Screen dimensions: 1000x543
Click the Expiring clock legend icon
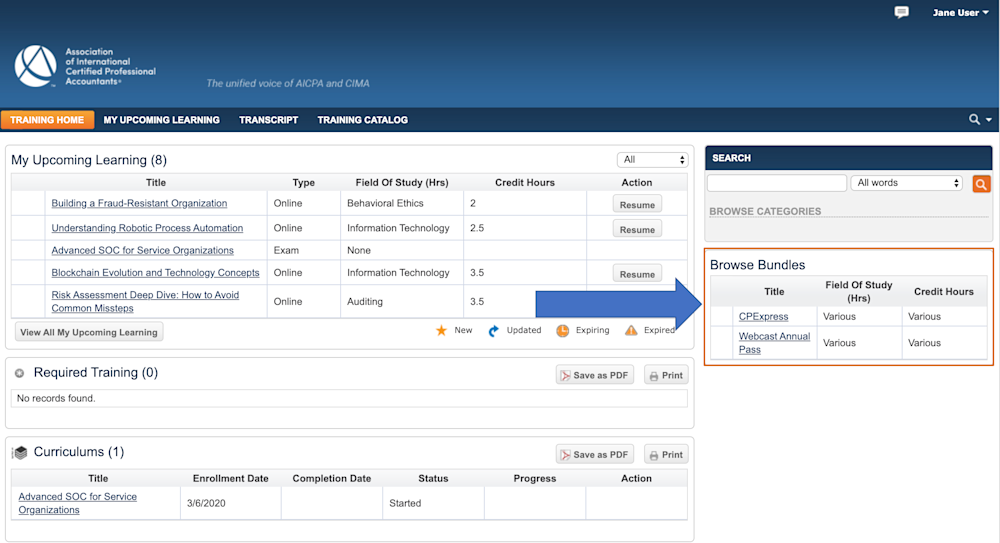(x=562, y=331)
